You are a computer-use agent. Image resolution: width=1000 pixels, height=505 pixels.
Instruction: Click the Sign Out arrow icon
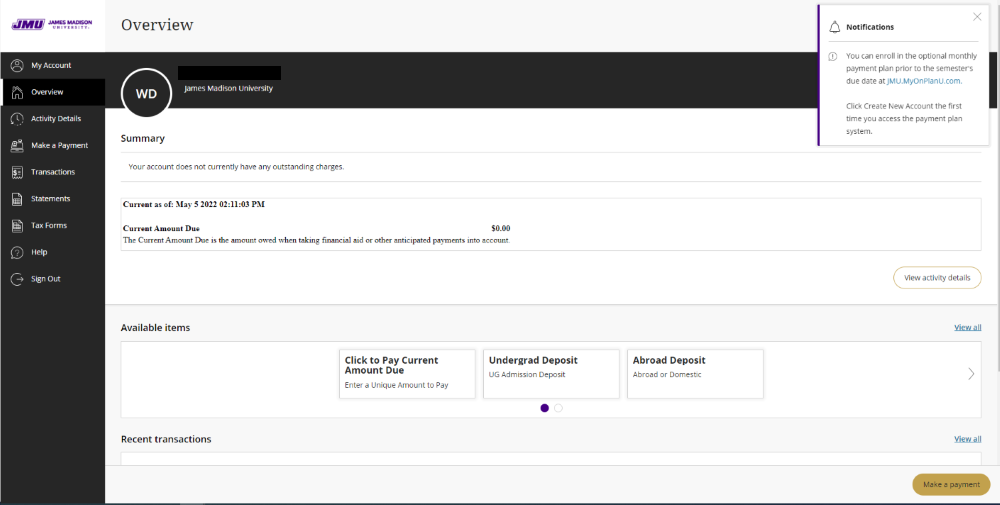pyautogui.click(x=17, y=279)
